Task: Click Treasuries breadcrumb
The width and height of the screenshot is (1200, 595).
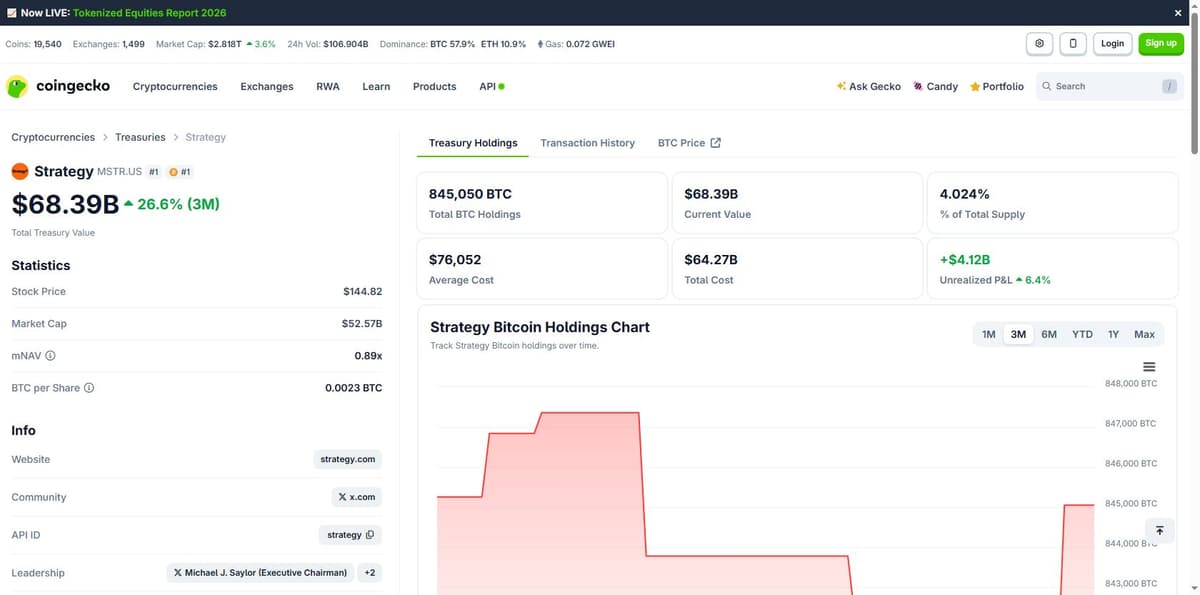Action: click(x=140, y=137)
